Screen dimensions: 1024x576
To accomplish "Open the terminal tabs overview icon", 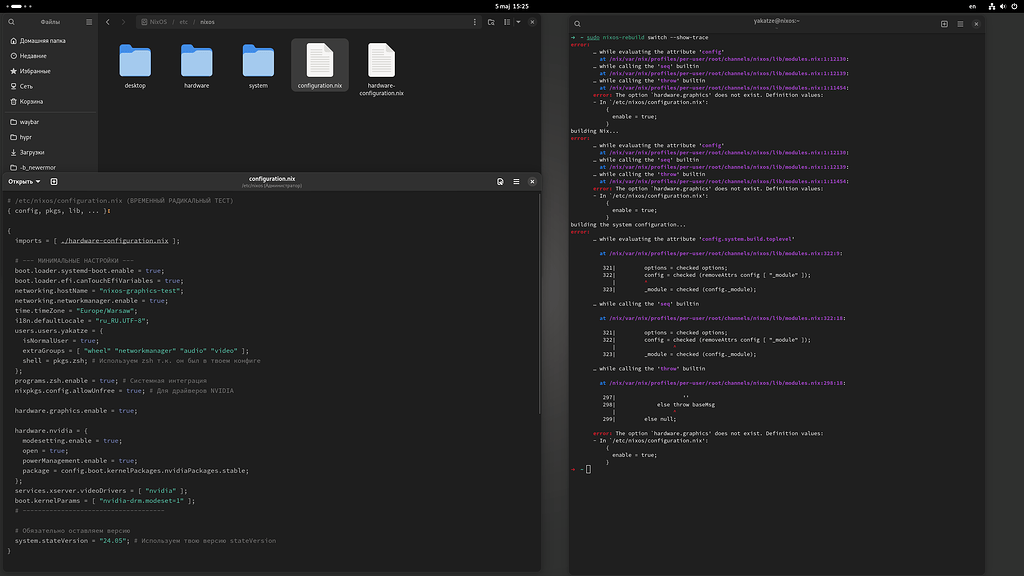I will pyautogui.click(x=959, y=22).
